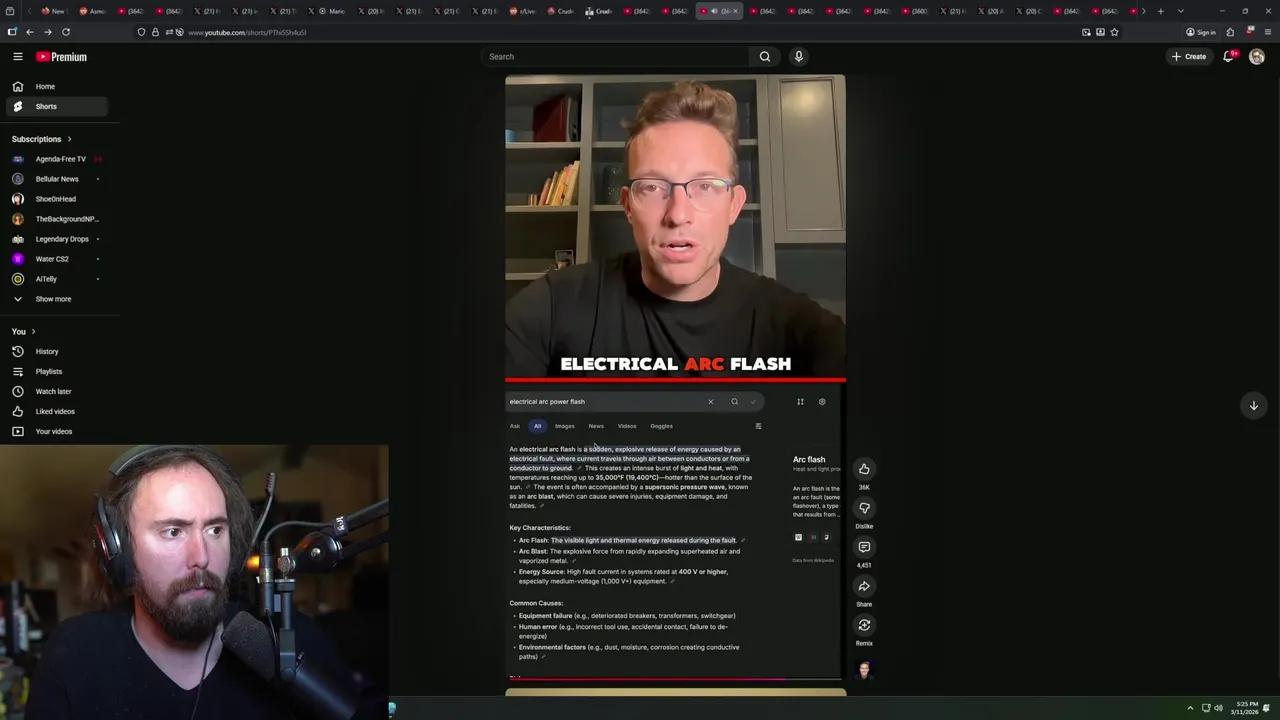Open Liked videos
This screenshot has width=1280, height=720.
click(x=57, y=412)
